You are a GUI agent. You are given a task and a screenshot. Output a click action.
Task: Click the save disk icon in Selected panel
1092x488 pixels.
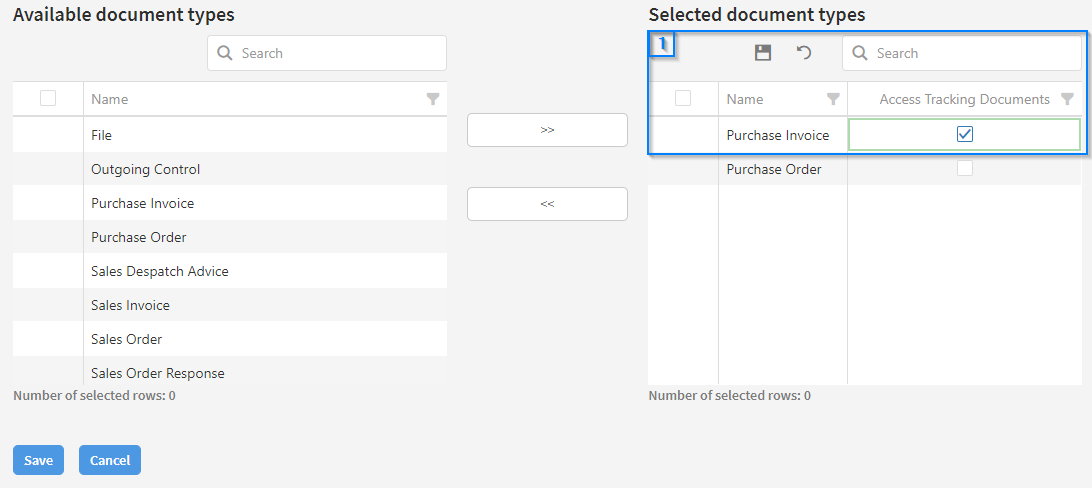(763, 53)
